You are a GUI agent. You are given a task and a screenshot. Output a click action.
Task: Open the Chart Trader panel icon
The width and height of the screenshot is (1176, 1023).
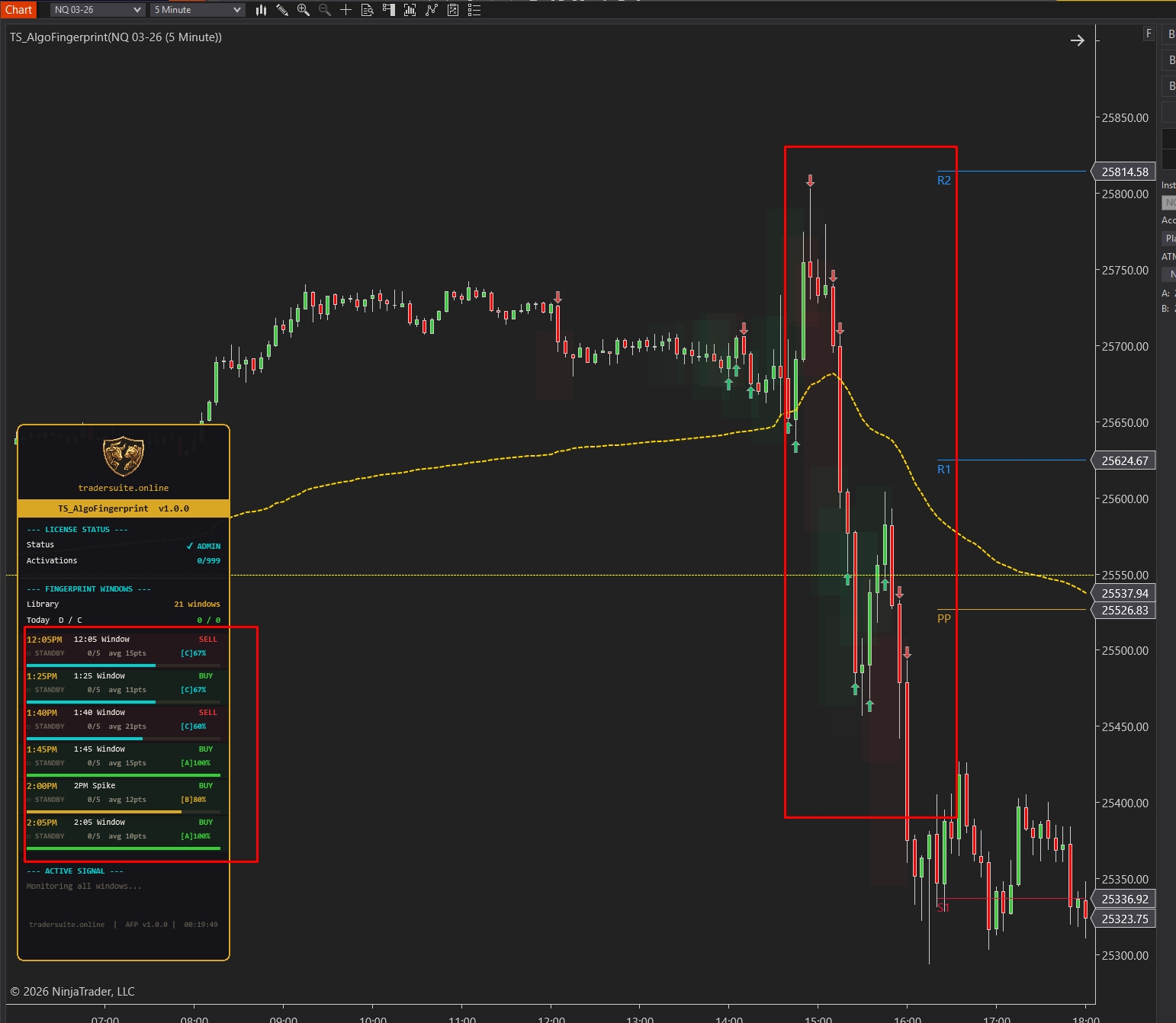(389, 10)
